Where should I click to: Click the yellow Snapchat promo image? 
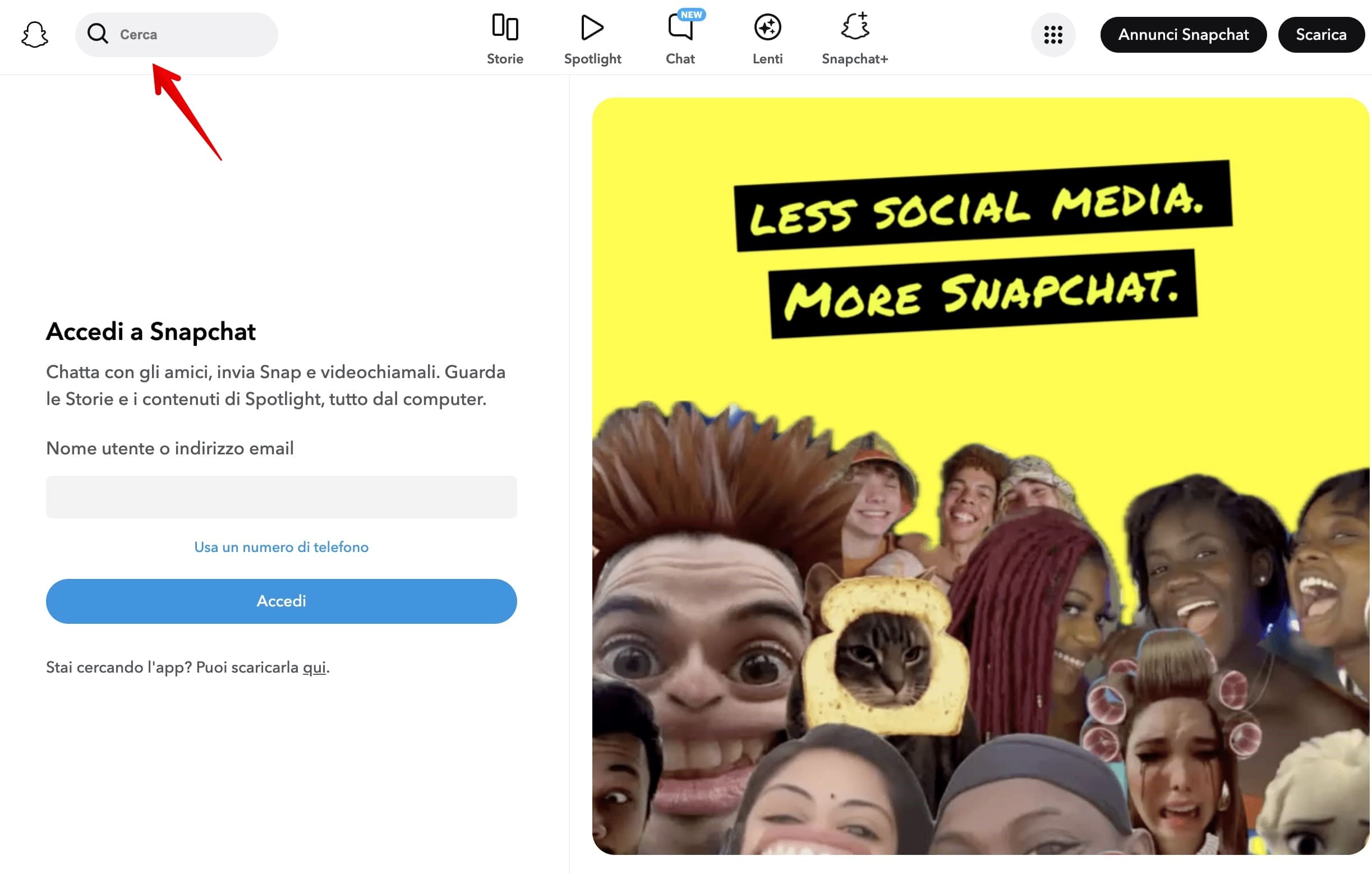pyautogui.click(x=980, y=476)
